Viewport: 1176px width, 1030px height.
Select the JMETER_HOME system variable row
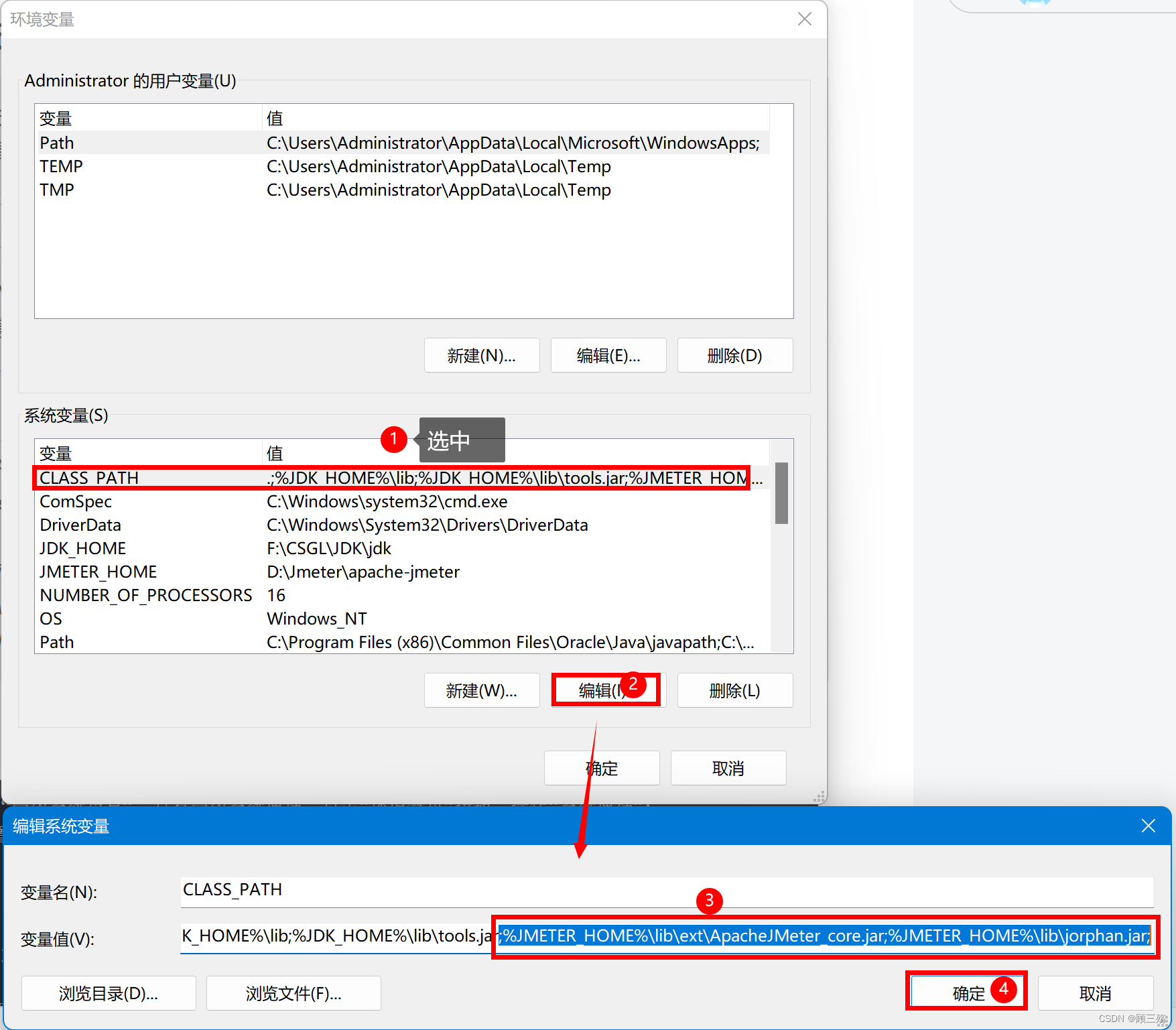tap(402, 572)
